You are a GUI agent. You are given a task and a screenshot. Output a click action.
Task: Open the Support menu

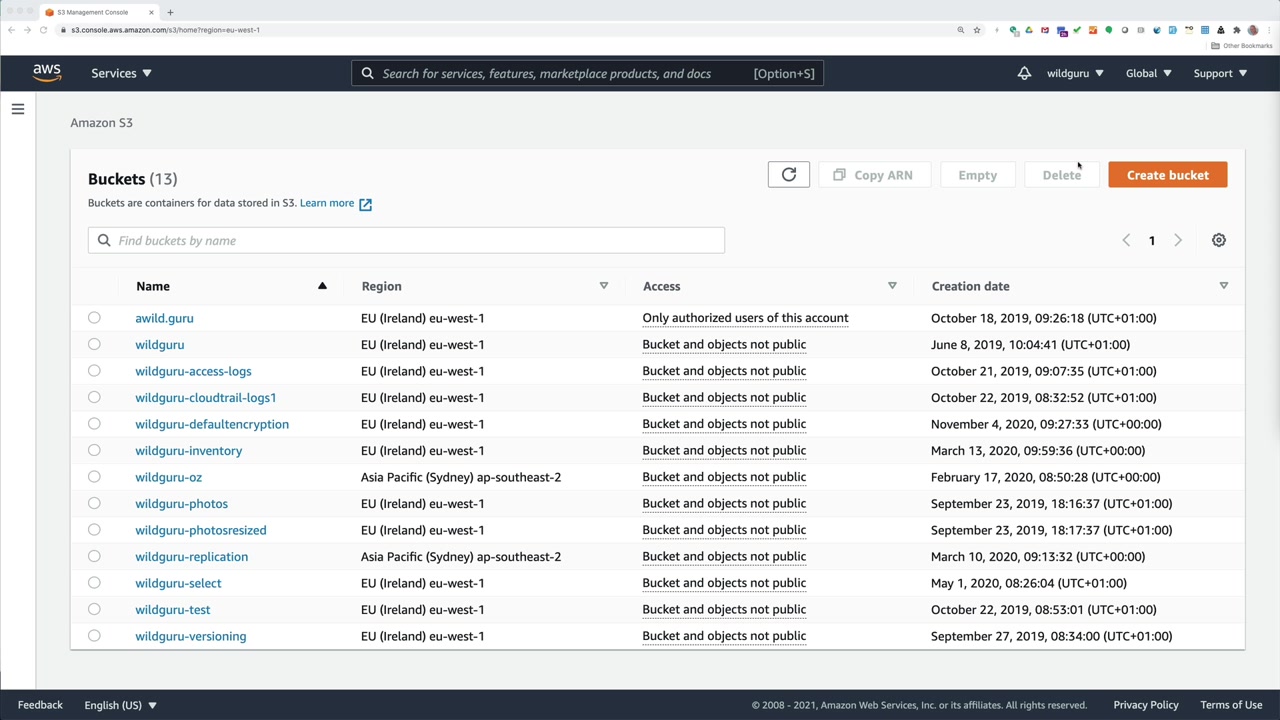pos(1219,73)
